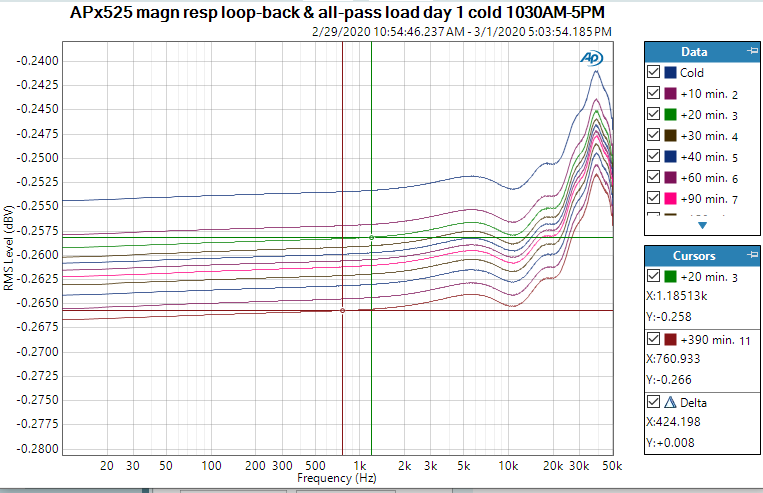Click the Y:-0.266 cursor value
This screenshot has height=493, width=763.
(x=669, y=380)
